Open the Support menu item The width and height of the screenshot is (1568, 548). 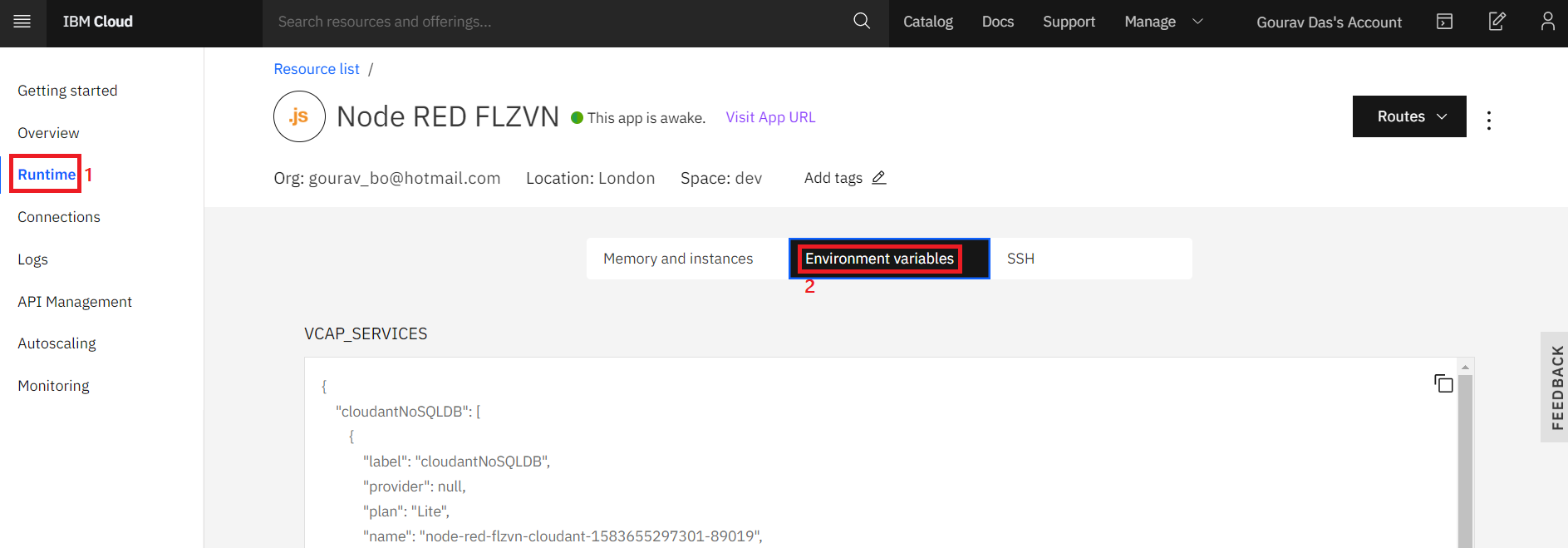[1069, 22]
